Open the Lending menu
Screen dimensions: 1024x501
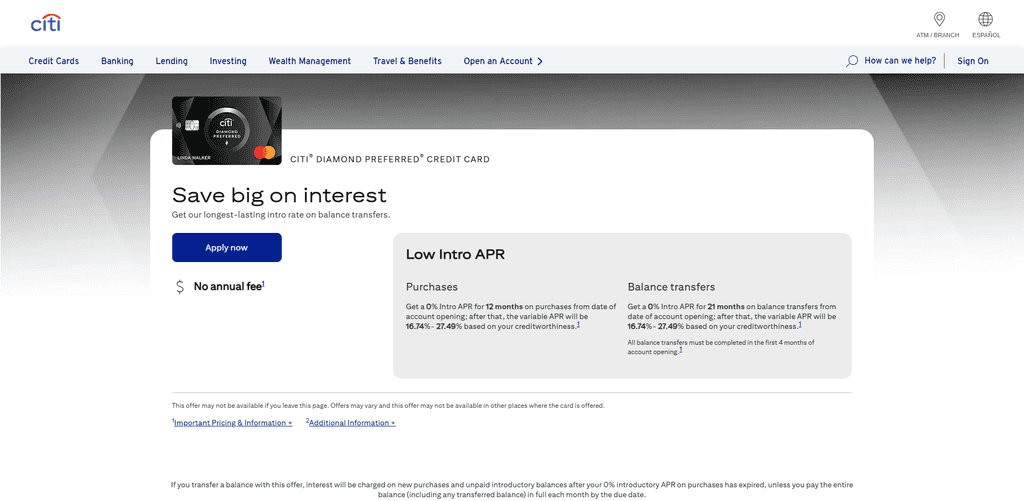171,61
